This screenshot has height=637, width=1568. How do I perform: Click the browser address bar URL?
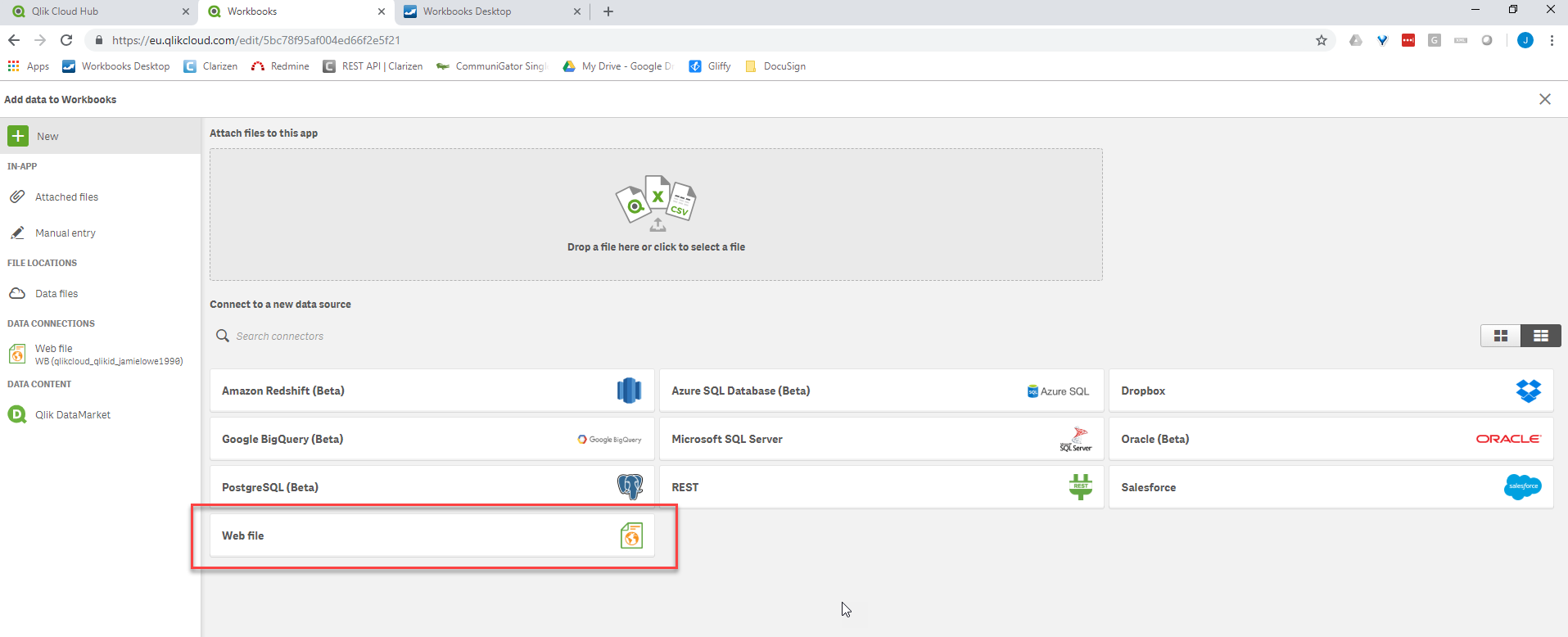[x=256, y=40]
